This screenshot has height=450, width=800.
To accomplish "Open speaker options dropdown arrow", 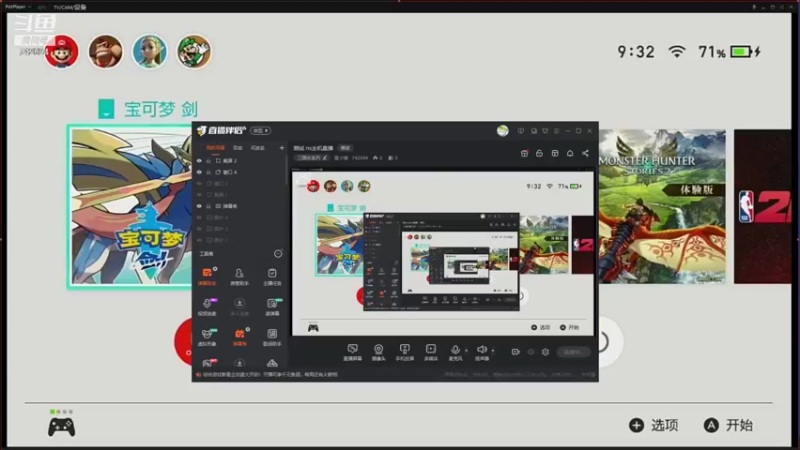I will (493, 351).
